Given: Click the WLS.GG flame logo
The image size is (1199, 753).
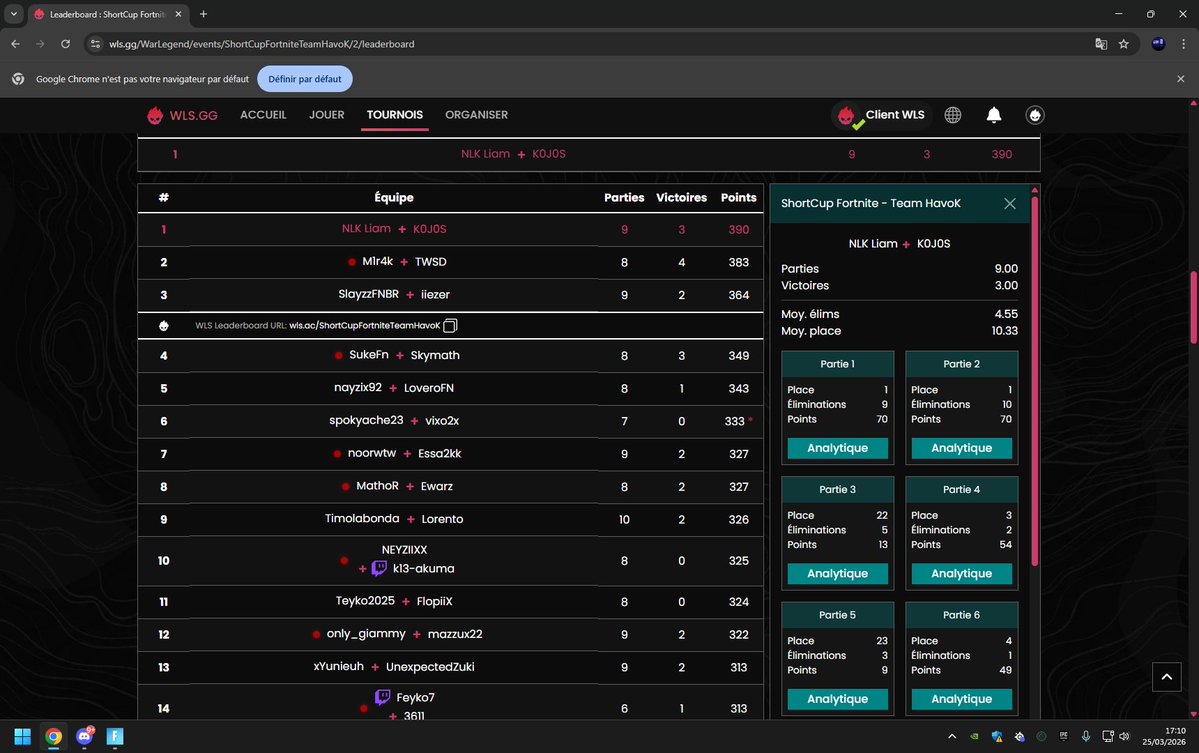Looking at the screenshot, I should pos(155,115).
